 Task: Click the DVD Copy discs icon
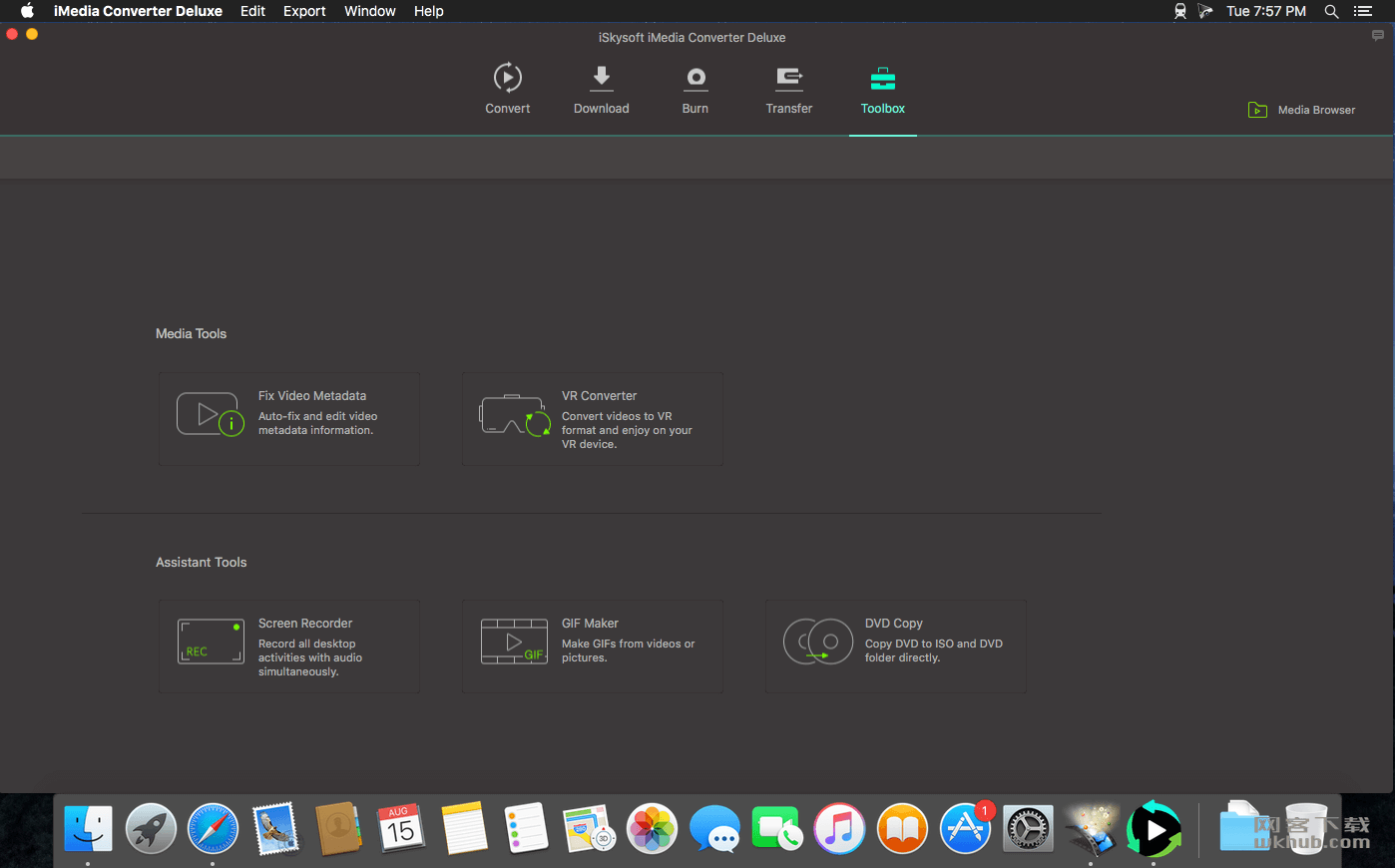click(x=817, y=642)
